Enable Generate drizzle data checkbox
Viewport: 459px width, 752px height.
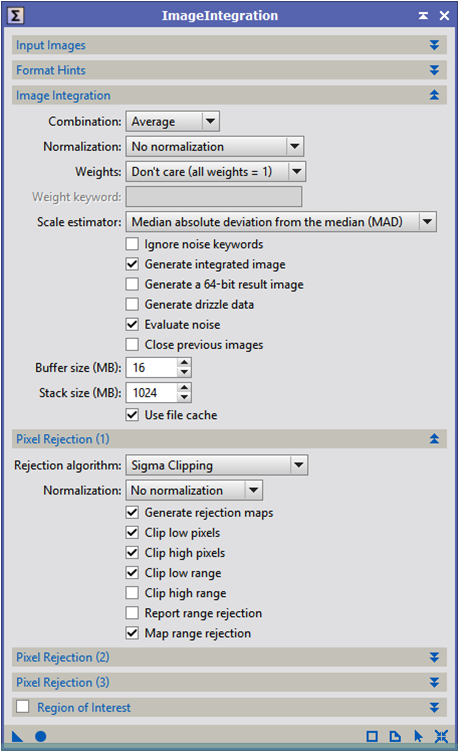coord(132,305)
